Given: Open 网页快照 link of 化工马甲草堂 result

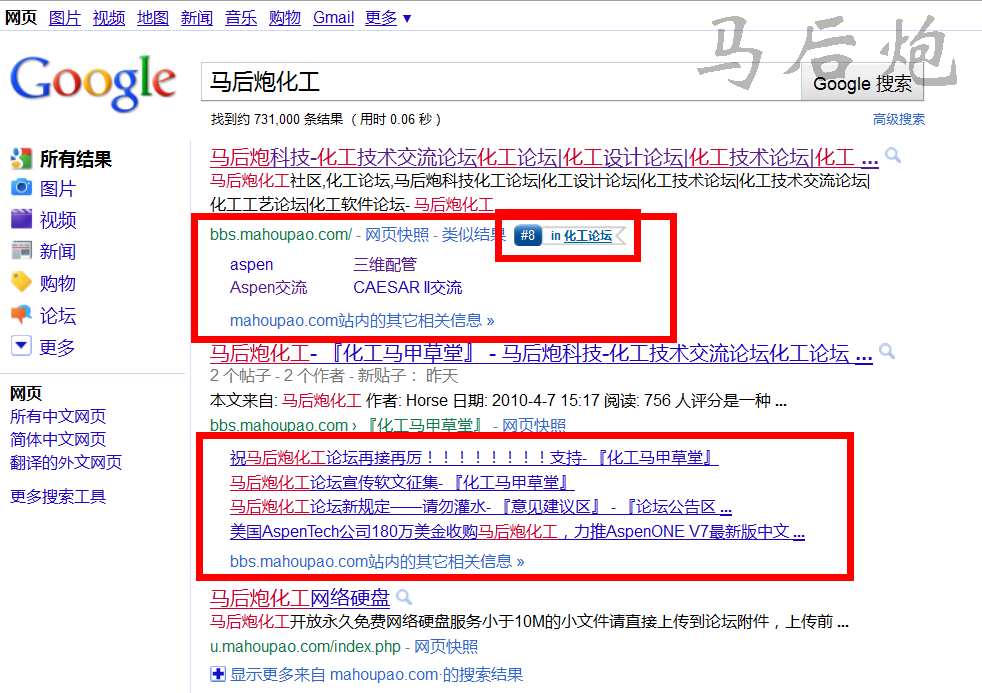Looking at the screenshot, I should [534, 426].
